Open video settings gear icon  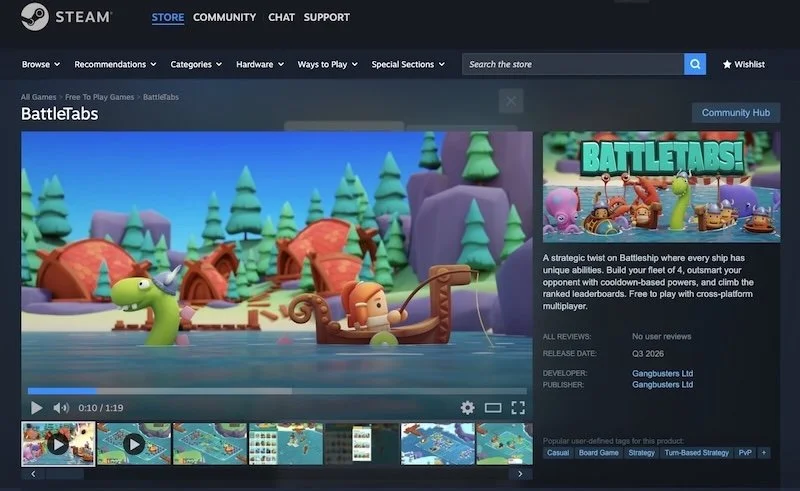coord(467,408)
